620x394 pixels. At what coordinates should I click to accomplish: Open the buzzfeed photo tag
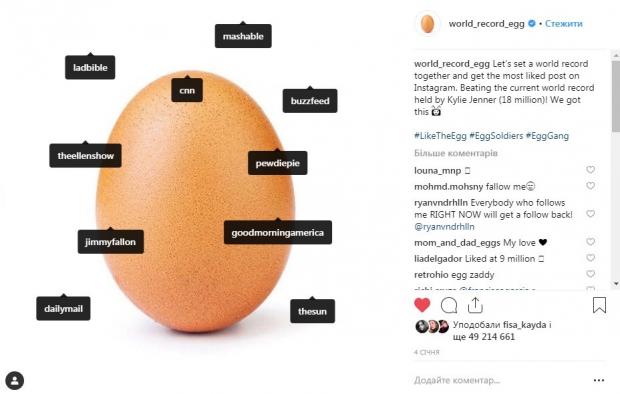tap(310, 101)
